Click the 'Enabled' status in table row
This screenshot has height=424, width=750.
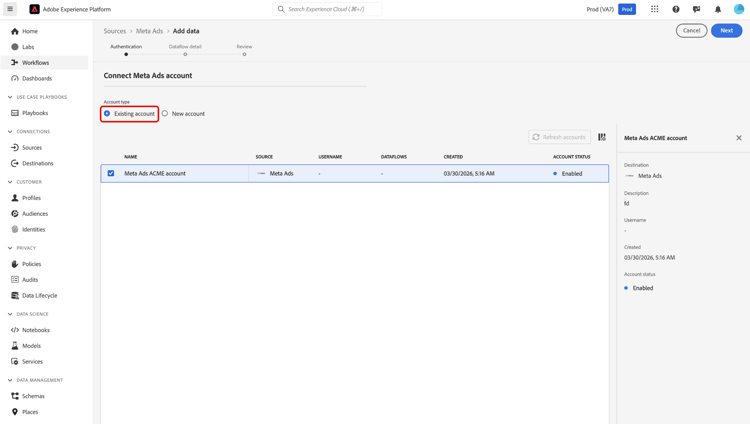572,174
